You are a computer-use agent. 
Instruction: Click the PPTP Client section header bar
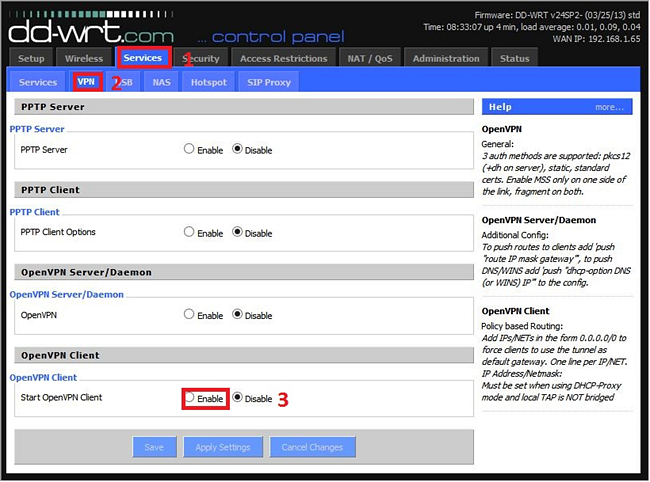[x=244, y=190]
